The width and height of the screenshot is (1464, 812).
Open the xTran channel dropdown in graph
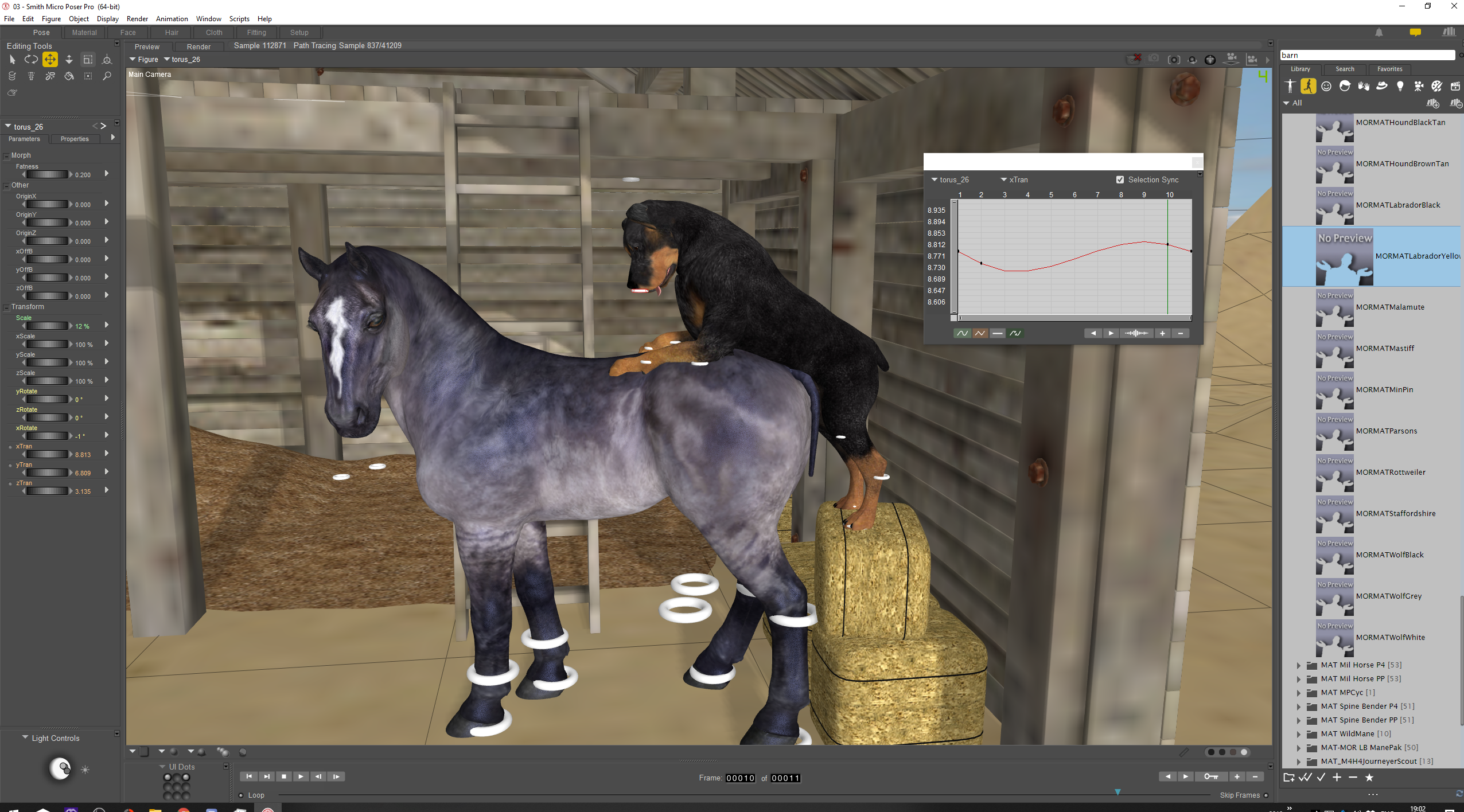pyautogui.click(x=1014, y=179)
